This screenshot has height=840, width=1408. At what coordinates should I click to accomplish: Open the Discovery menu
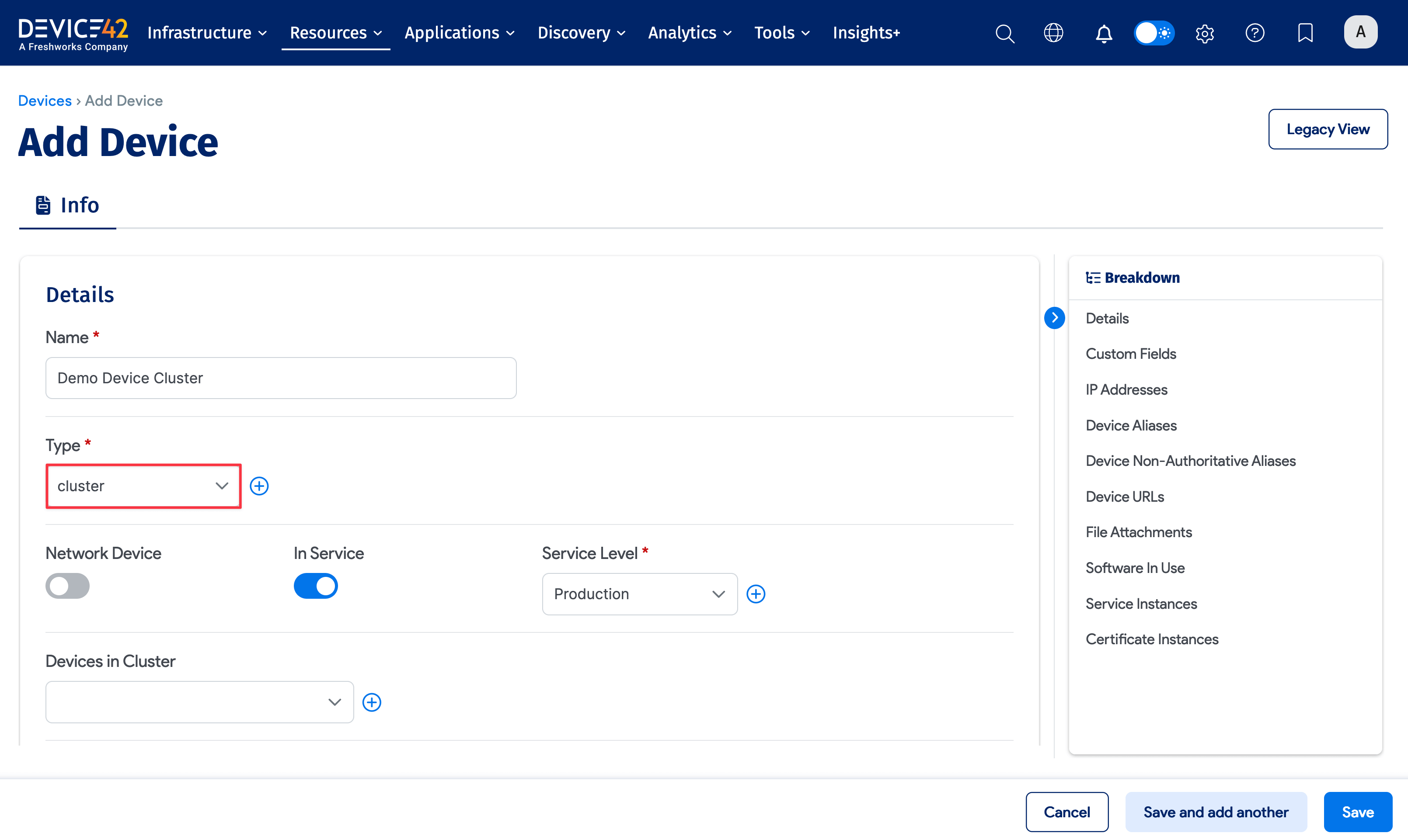pos(581,33)
